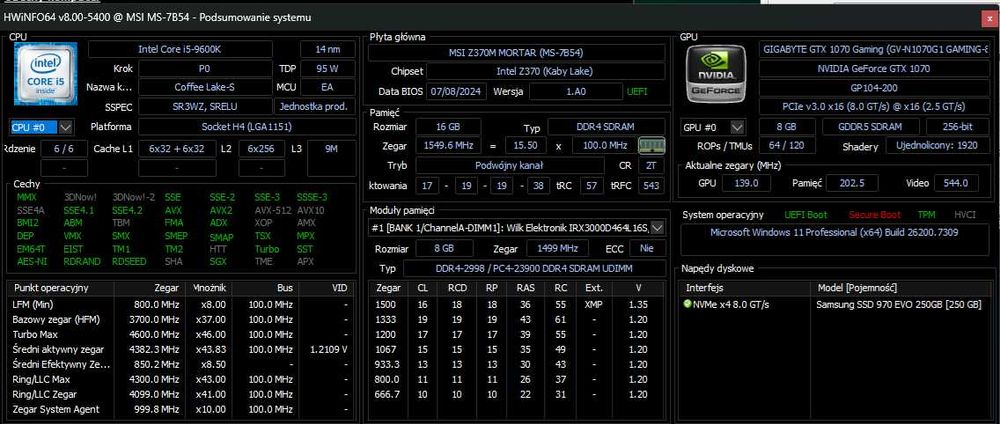Click the Intel Core i5-9600K name field
The width and height of the screenshot is (1000, 424).
click(x=180, y=50)
